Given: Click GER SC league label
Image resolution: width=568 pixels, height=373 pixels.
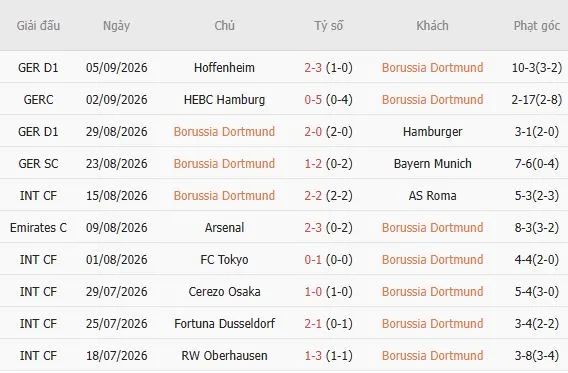Looking at the screenshot, I should point(38,164).
